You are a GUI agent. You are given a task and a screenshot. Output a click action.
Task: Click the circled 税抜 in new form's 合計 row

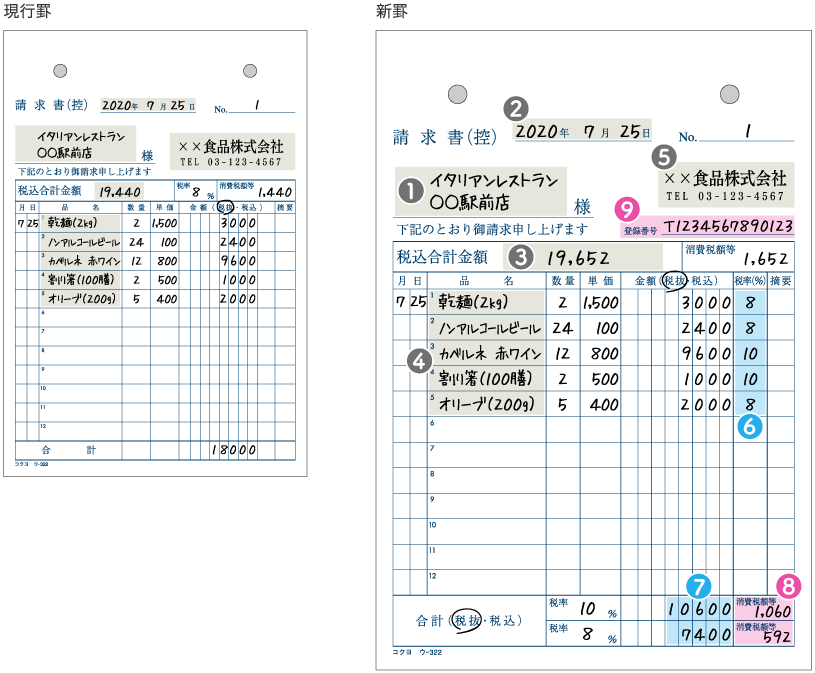pos(465,620)
